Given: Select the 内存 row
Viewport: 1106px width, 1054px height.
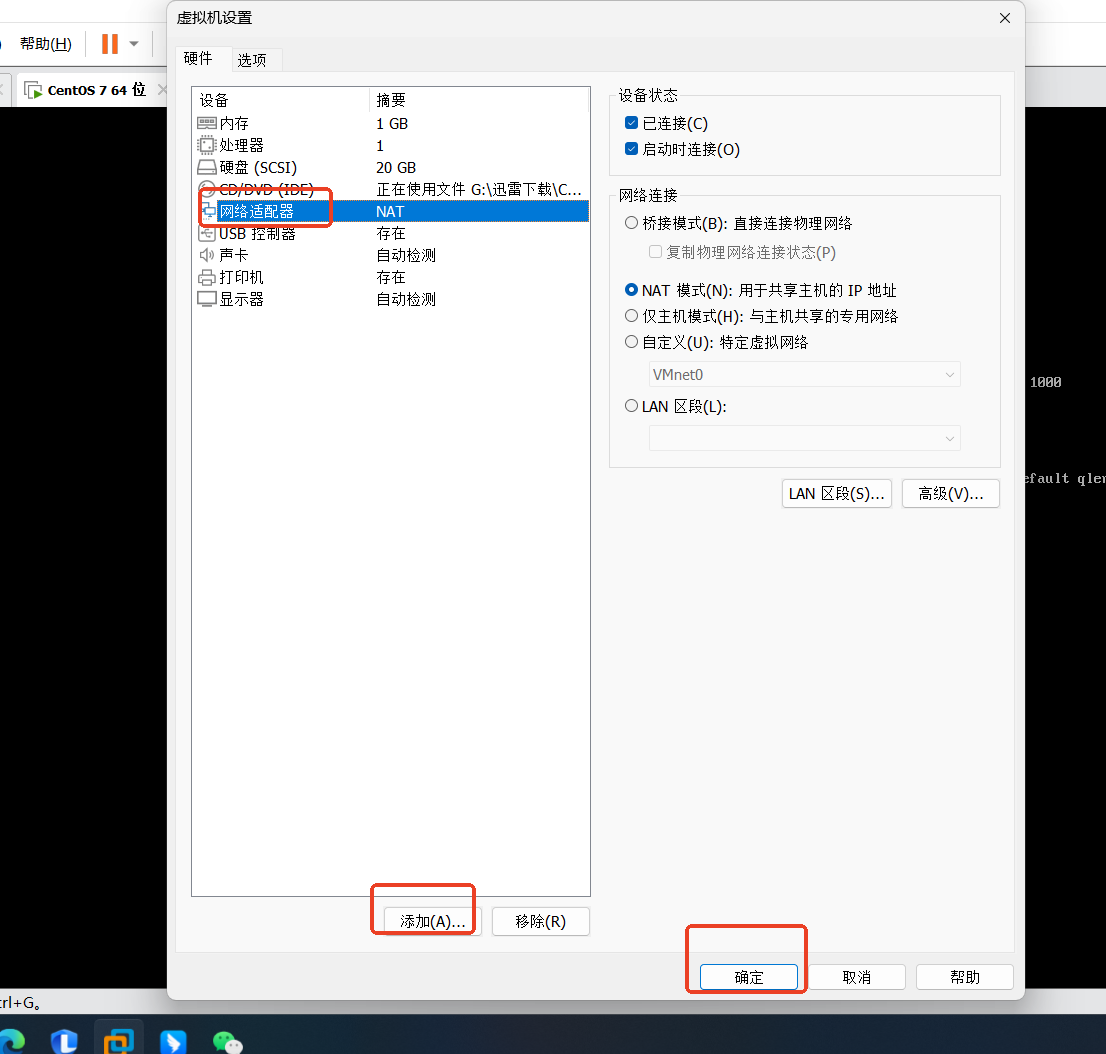Looking at the screenshot, I should (391, 123).
